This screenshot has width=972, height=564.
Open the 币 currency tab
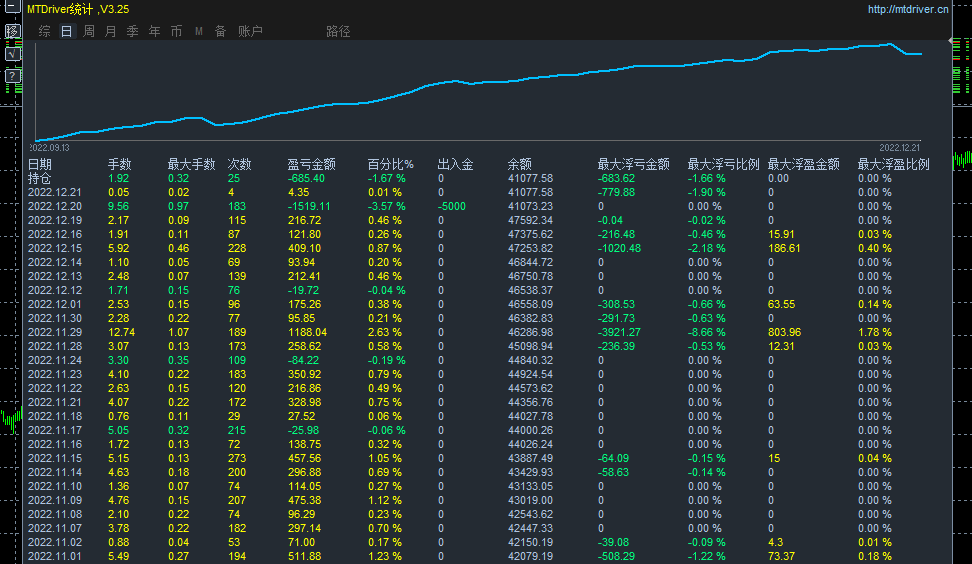[177, 31]
